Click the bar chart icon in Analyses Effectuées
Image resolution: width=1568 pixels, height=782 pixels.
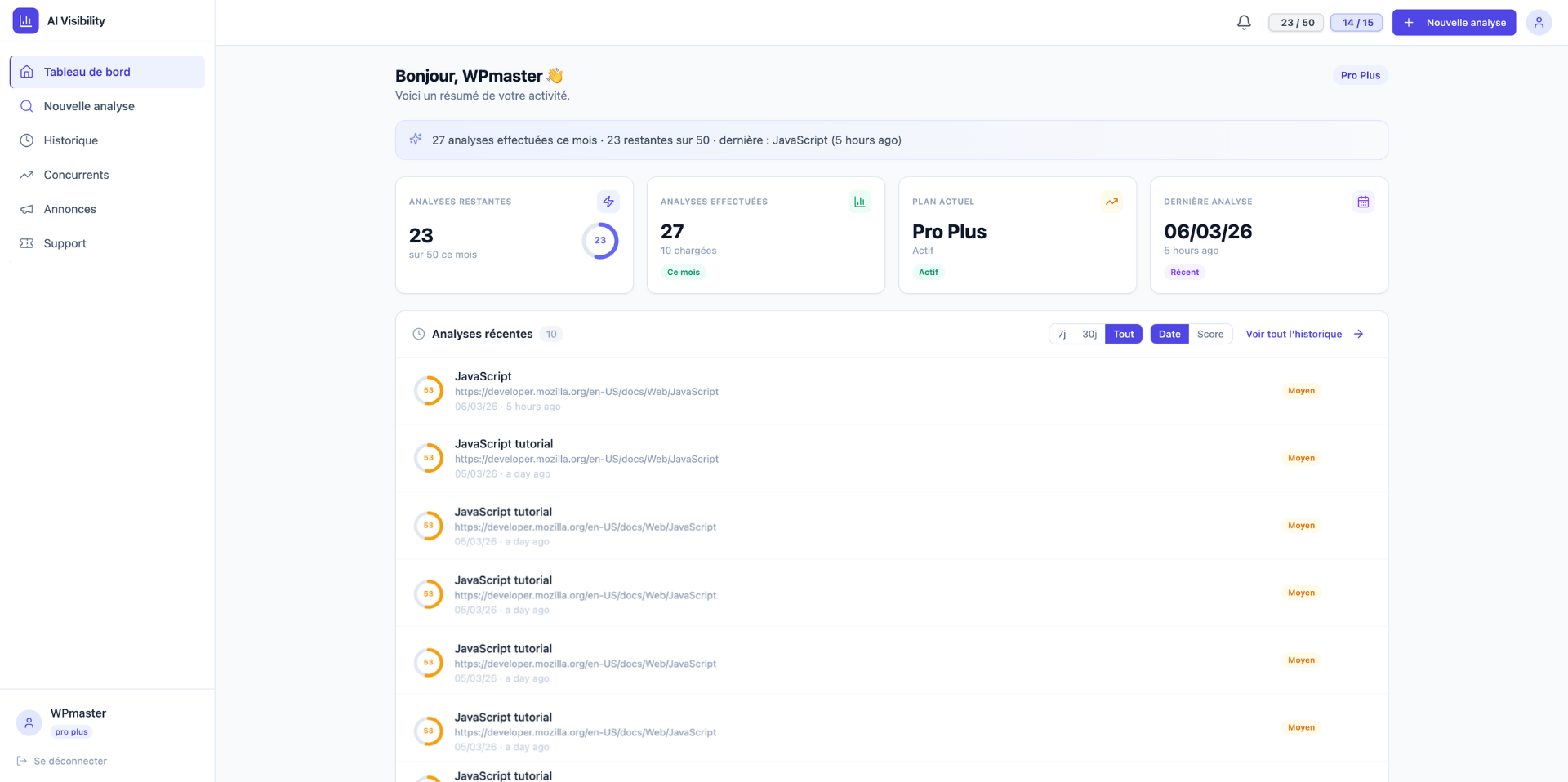(x=859, y=202)
